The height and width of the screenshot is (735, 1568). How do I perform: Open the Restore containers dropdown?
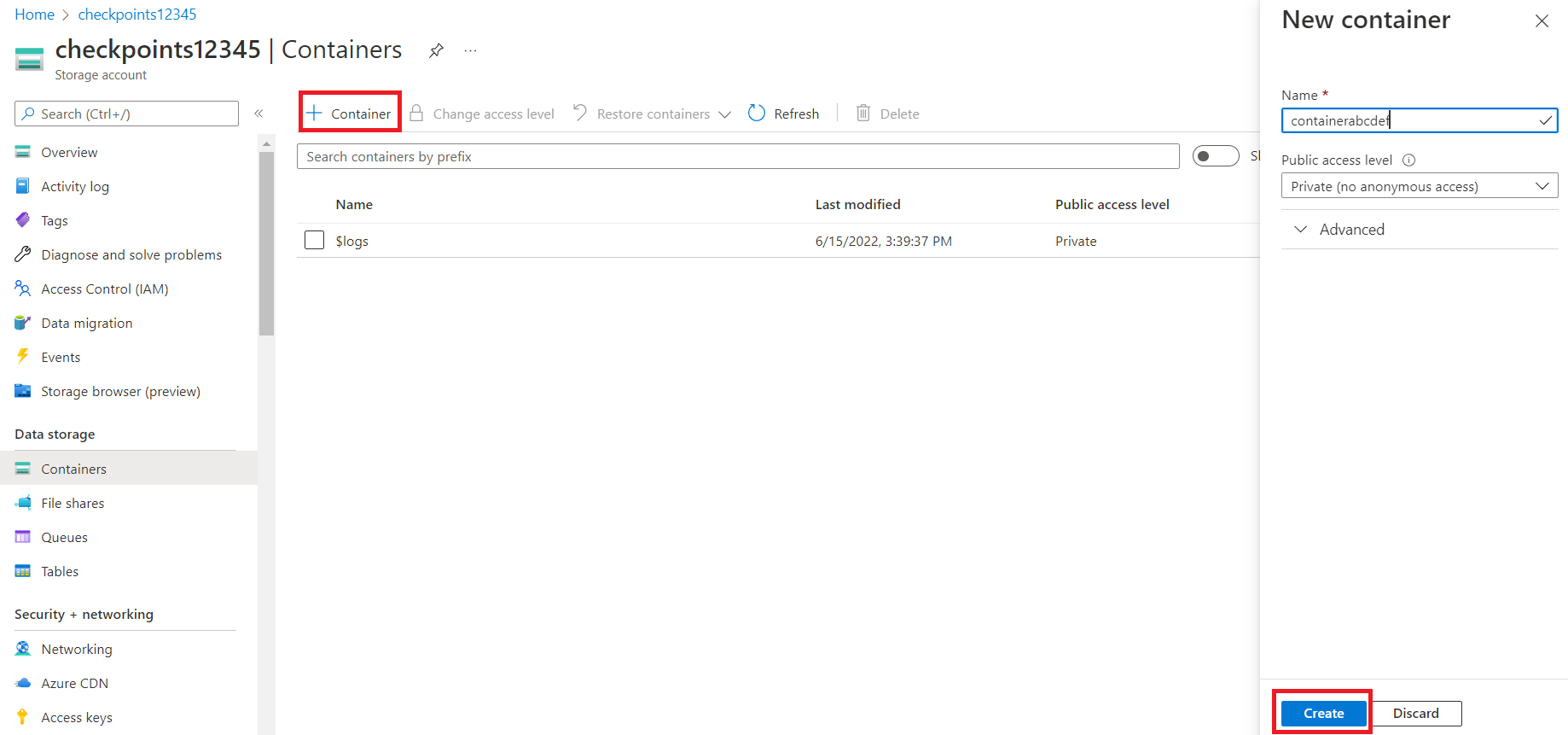(652, 114)
